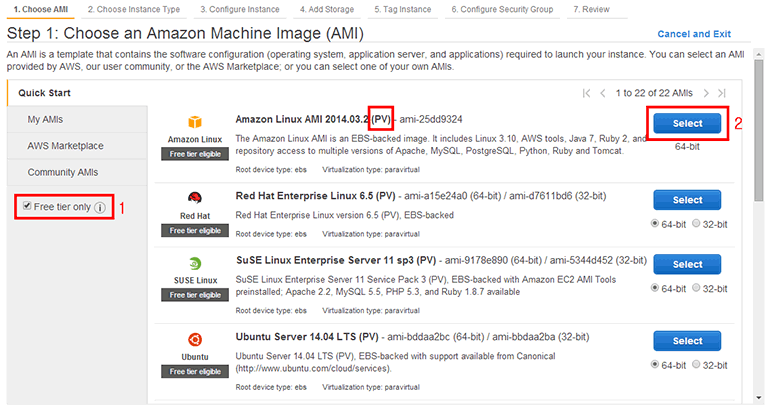Viewport: 770px width, 408px height.
Task: Go to the previous page of AMIs
Action: click(x=604, y=93)
